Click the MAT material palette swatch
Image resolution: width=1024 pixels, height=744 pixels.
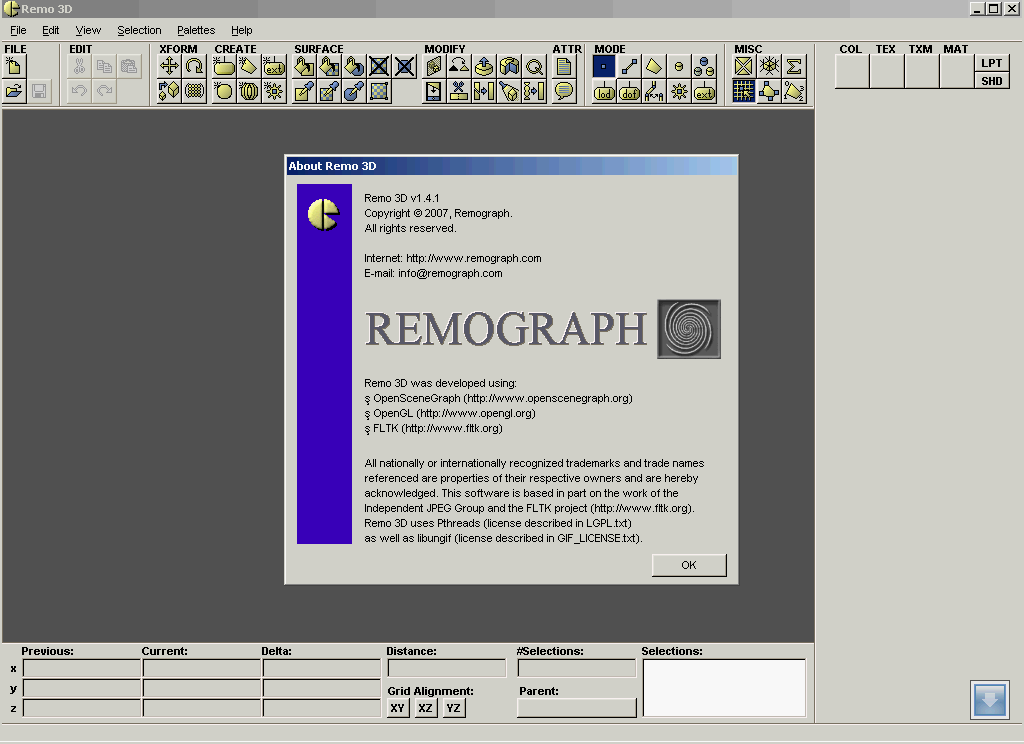tap(957, 72)
